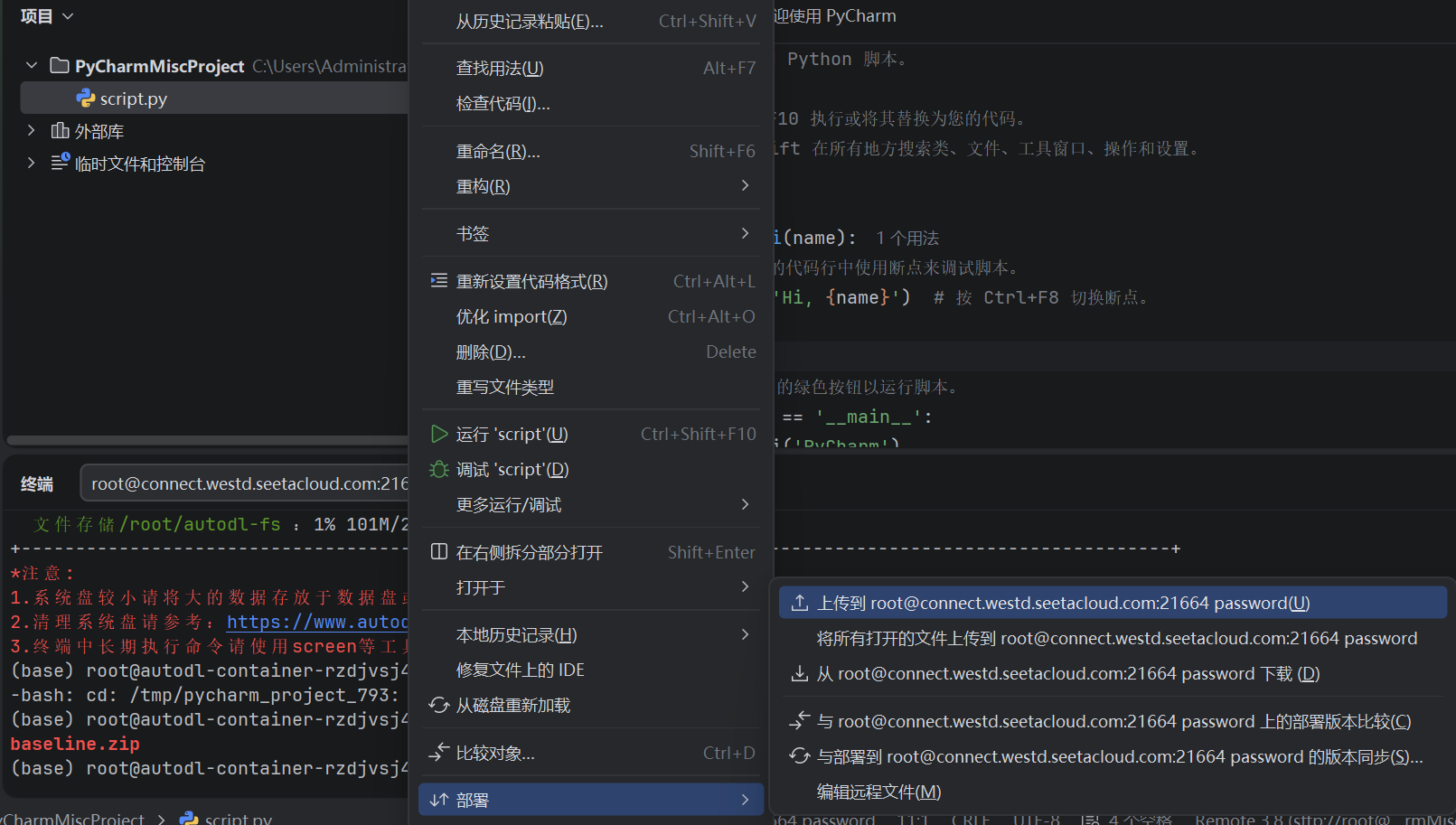Screen dimensions: 1456x825
Task: Click the 比较对象 compare icon
Action: (439, 752)
